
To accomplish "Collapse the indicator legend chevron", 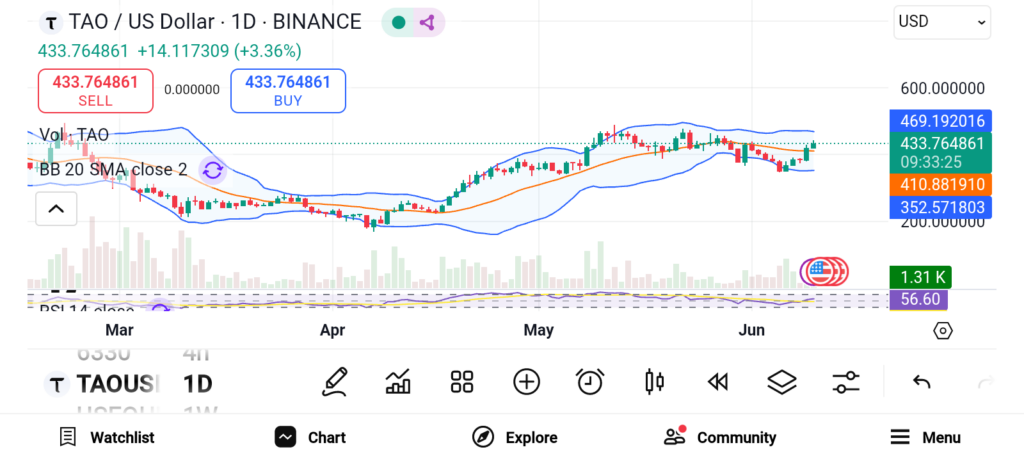I will pos(56,209).
